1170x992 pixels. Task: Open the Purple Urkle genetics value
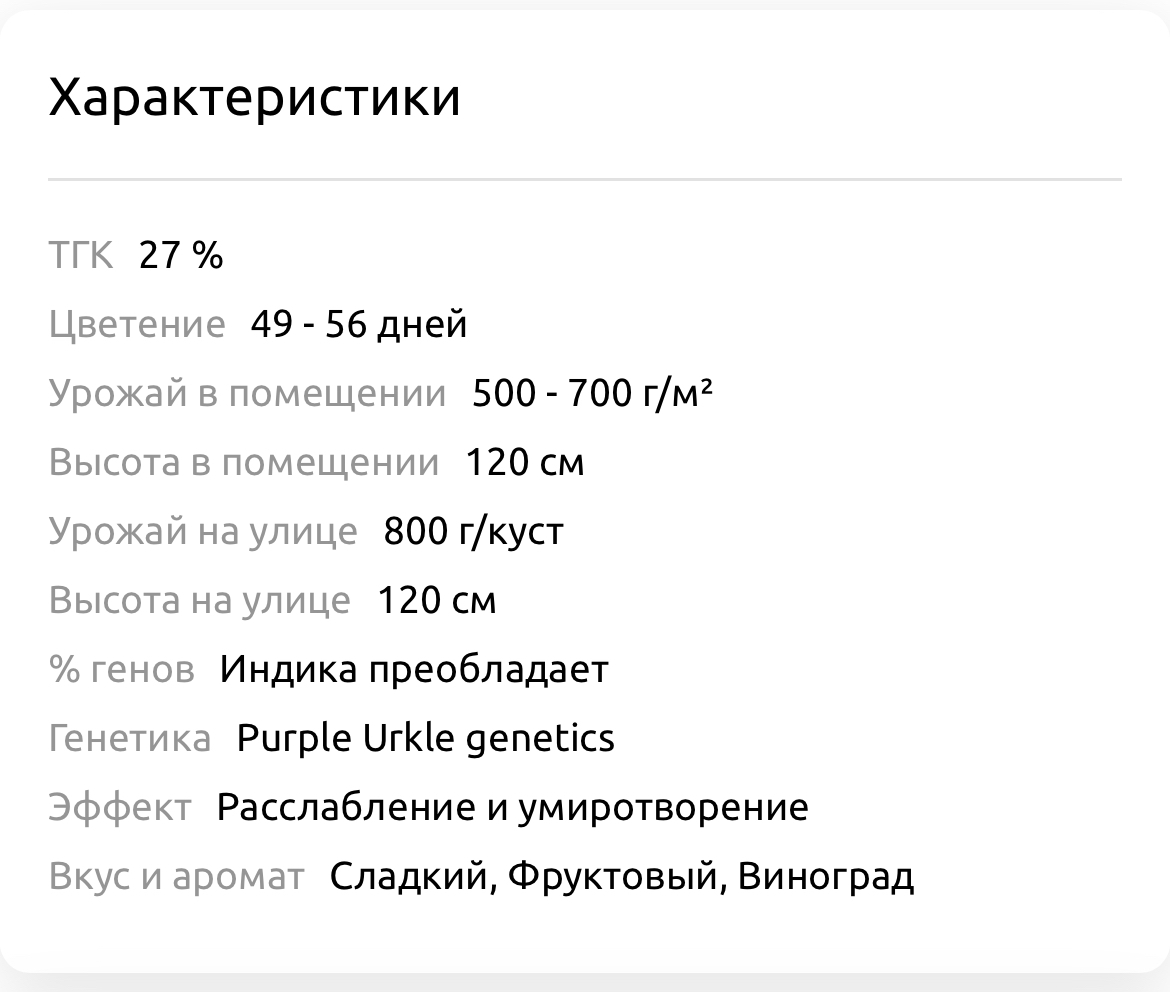pyautogui.click(x=425, y=739)
